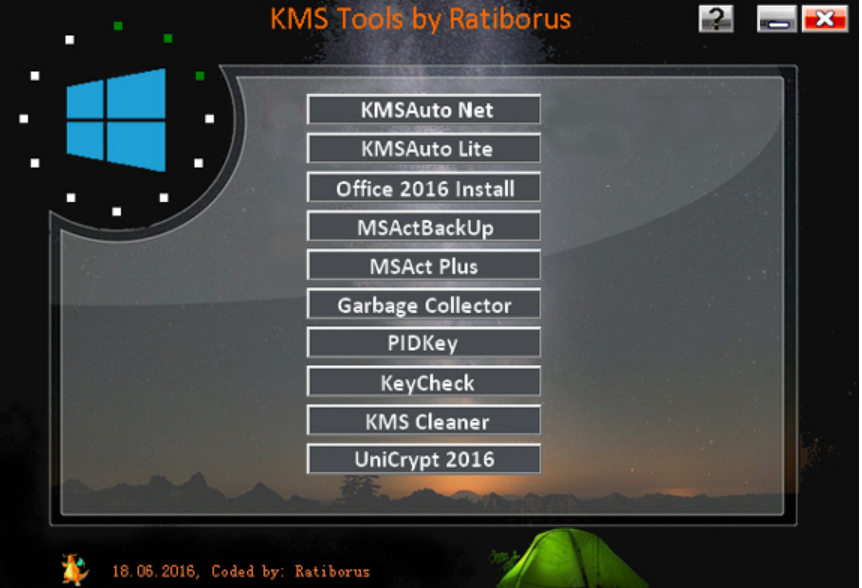Select the KeyCheck button
This screenshot has width=862, height=588.
tap(423, 382)
